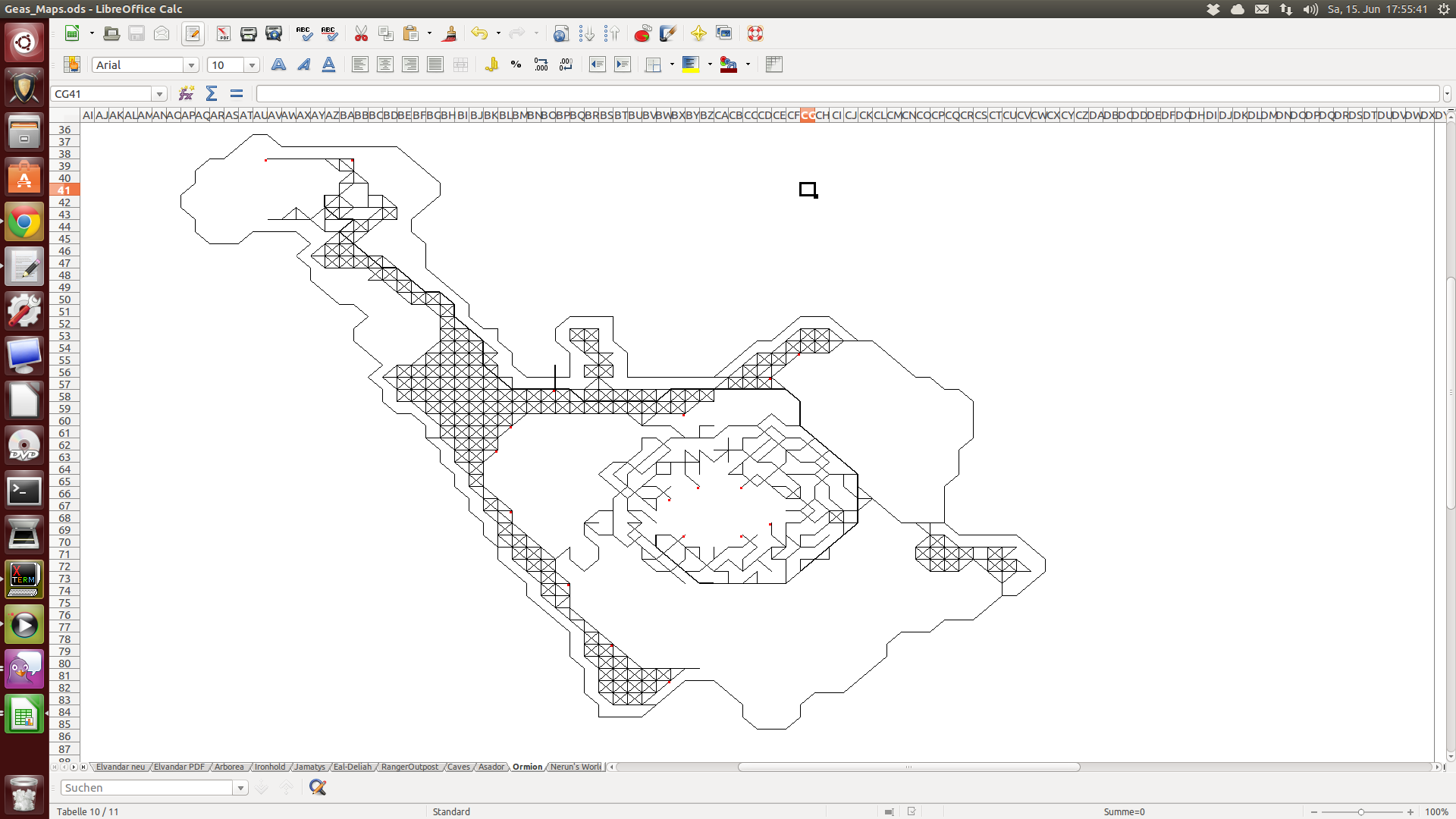
Task: Open the Name Box dropdown arrow
Action: click(159, 94)
